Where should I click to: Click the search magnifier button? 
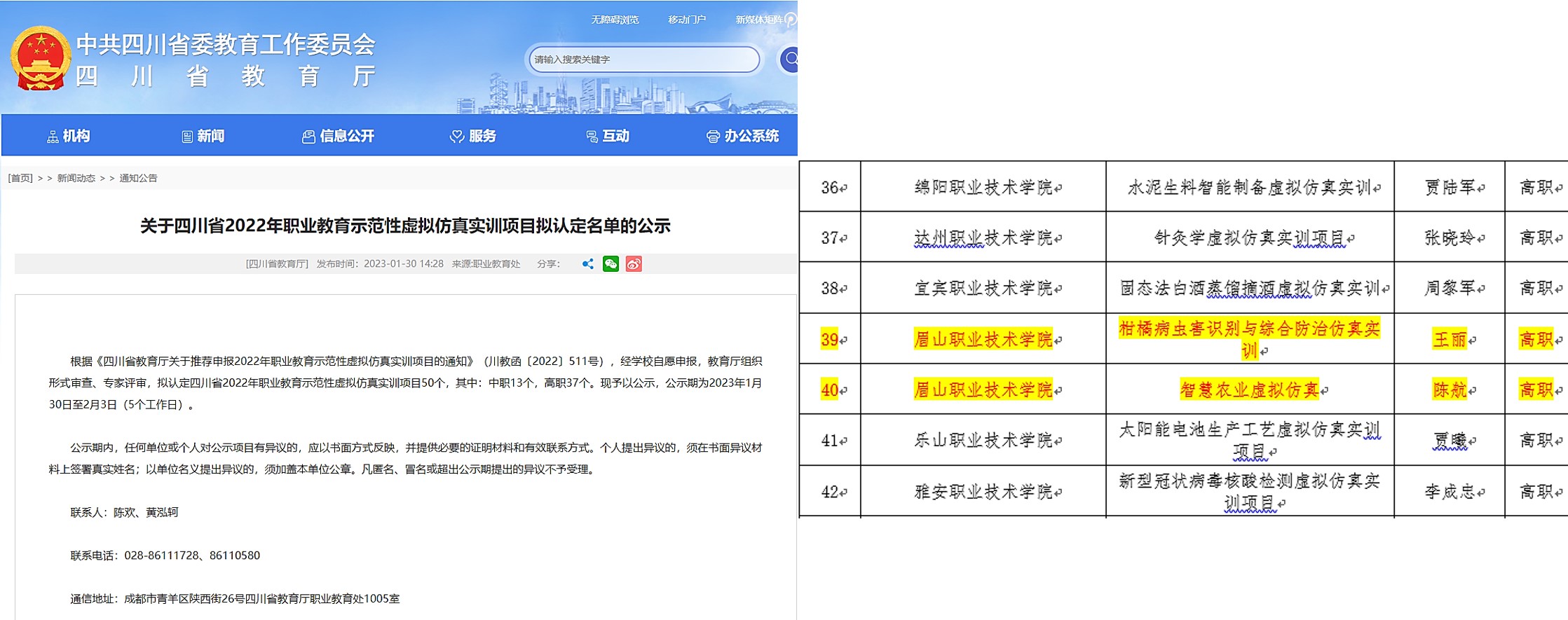click(790, 60)
